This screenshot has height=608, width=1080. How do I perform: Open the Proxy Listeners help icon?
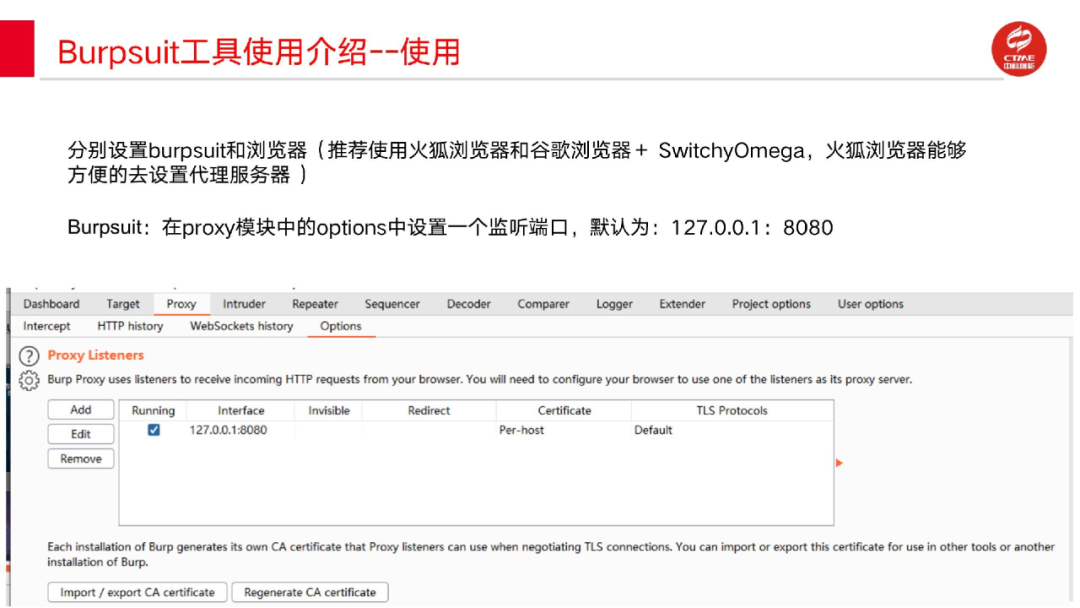coord(29,356)
